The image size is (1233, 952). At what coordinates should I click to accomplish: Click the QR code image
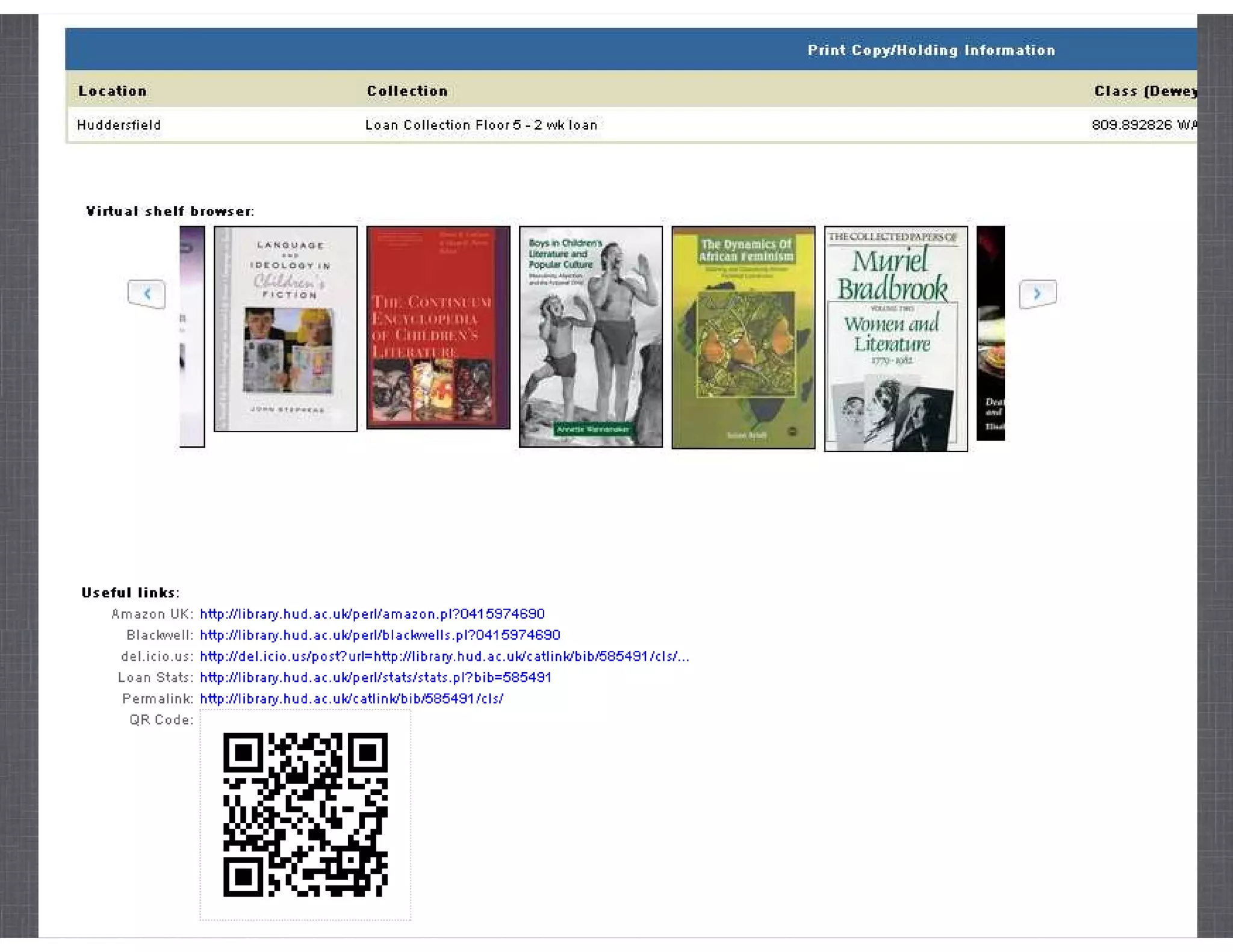(305, 814)
